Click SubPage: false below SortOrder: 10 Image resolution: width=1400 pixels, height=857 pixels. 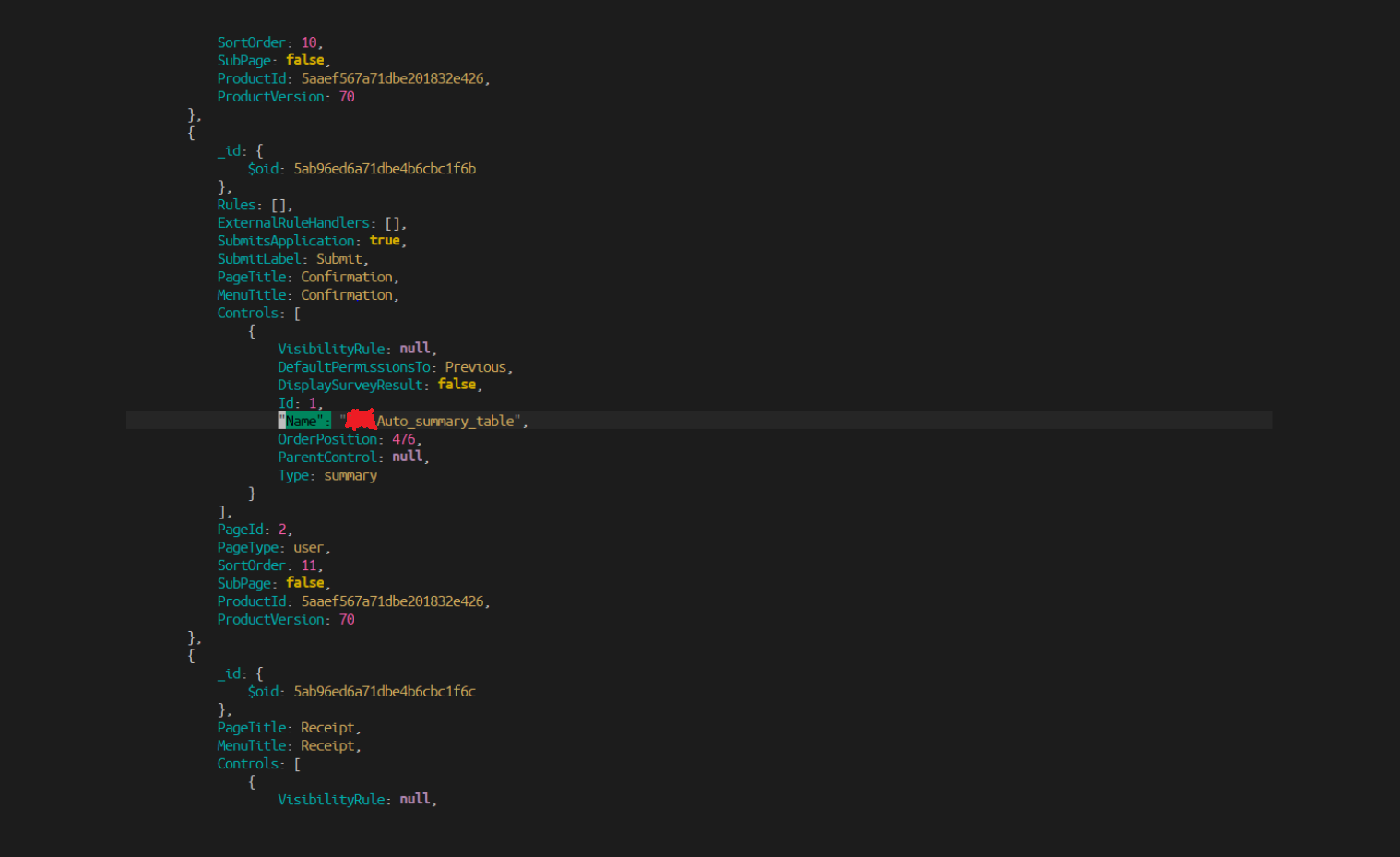pyautogui.click(x=274, y=61)
